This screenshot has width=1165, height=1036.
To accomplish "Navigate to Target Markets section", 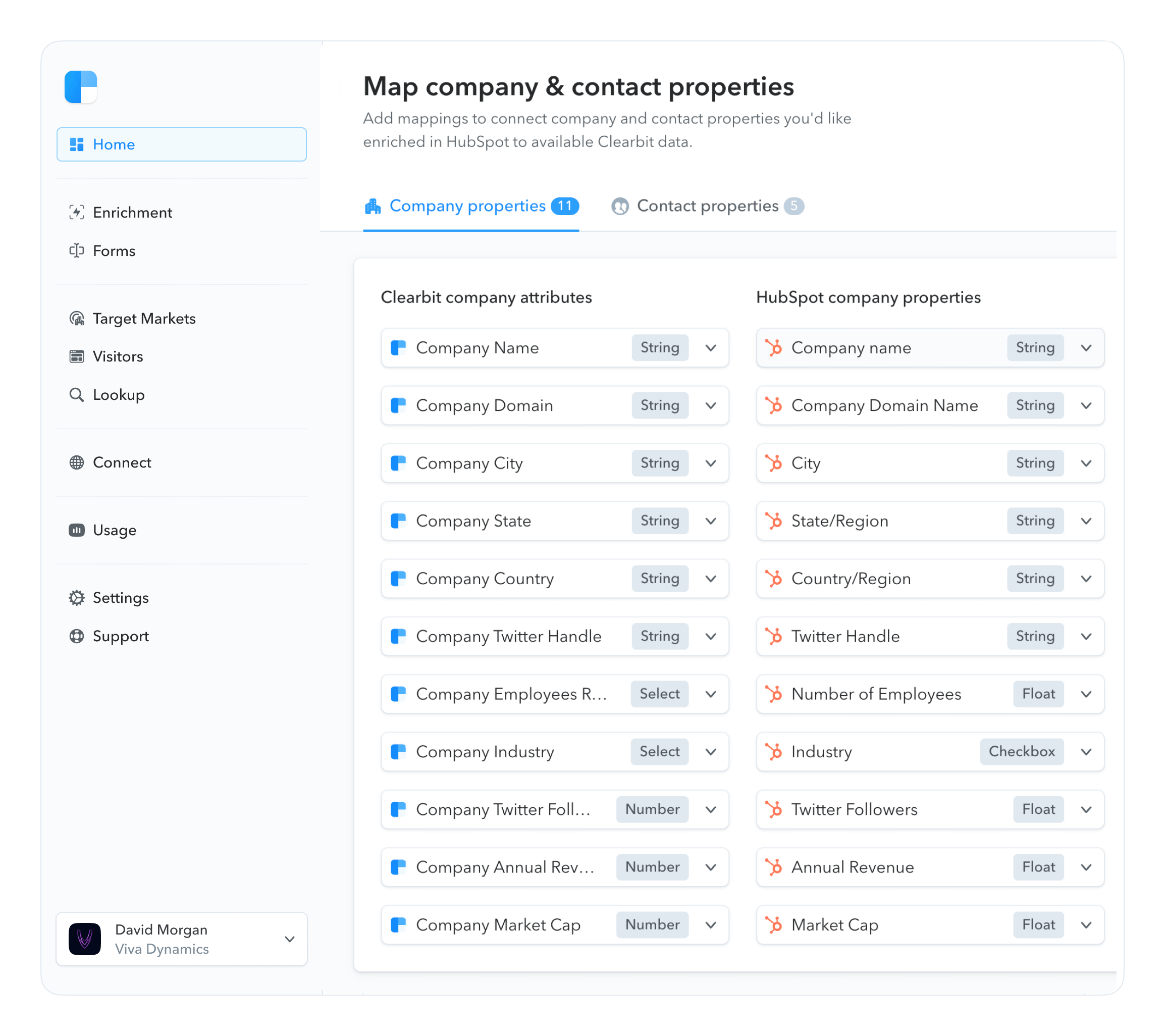I will (x=143, y=318).
